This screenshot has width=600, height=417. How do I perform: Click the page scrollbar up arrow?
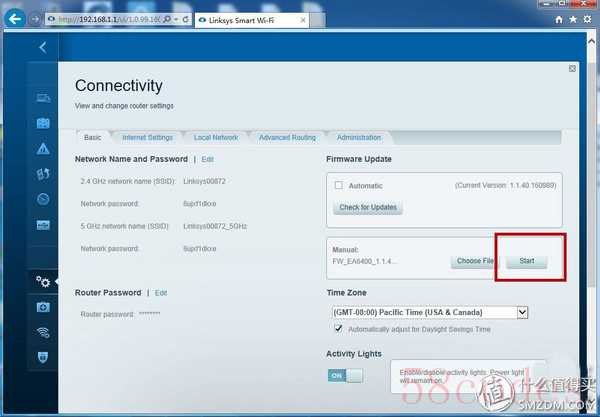592,41
